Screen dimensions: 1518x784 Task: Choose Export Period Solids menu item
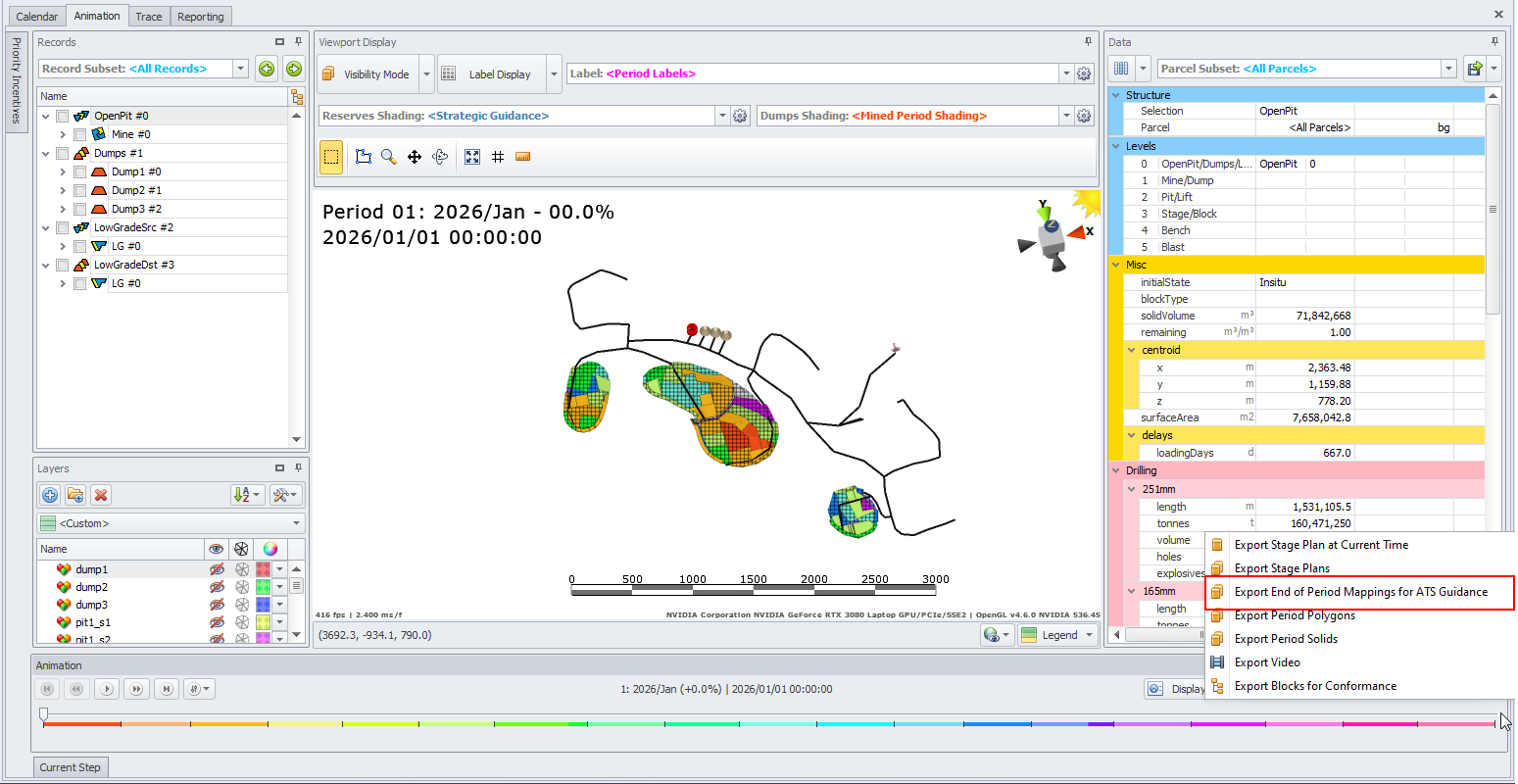click(1286, 639)
